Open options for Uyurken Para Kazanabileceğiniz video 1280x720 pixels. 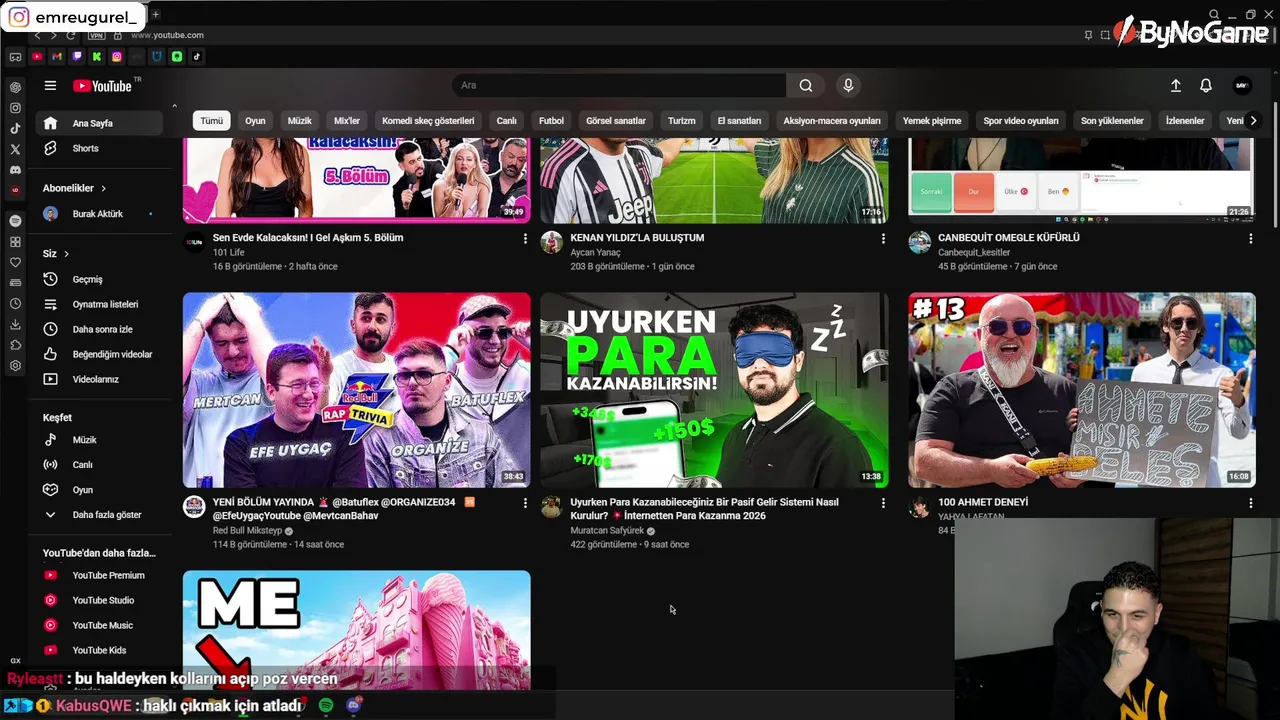coord(883,503)
